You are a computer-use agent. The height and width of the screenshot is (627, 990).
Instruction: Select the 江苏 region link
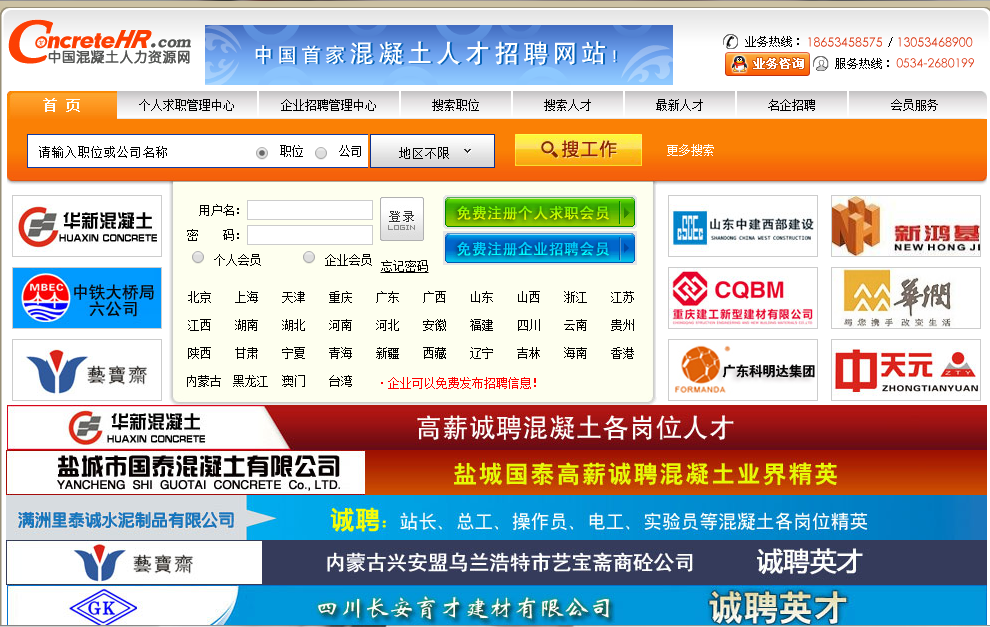623,297
